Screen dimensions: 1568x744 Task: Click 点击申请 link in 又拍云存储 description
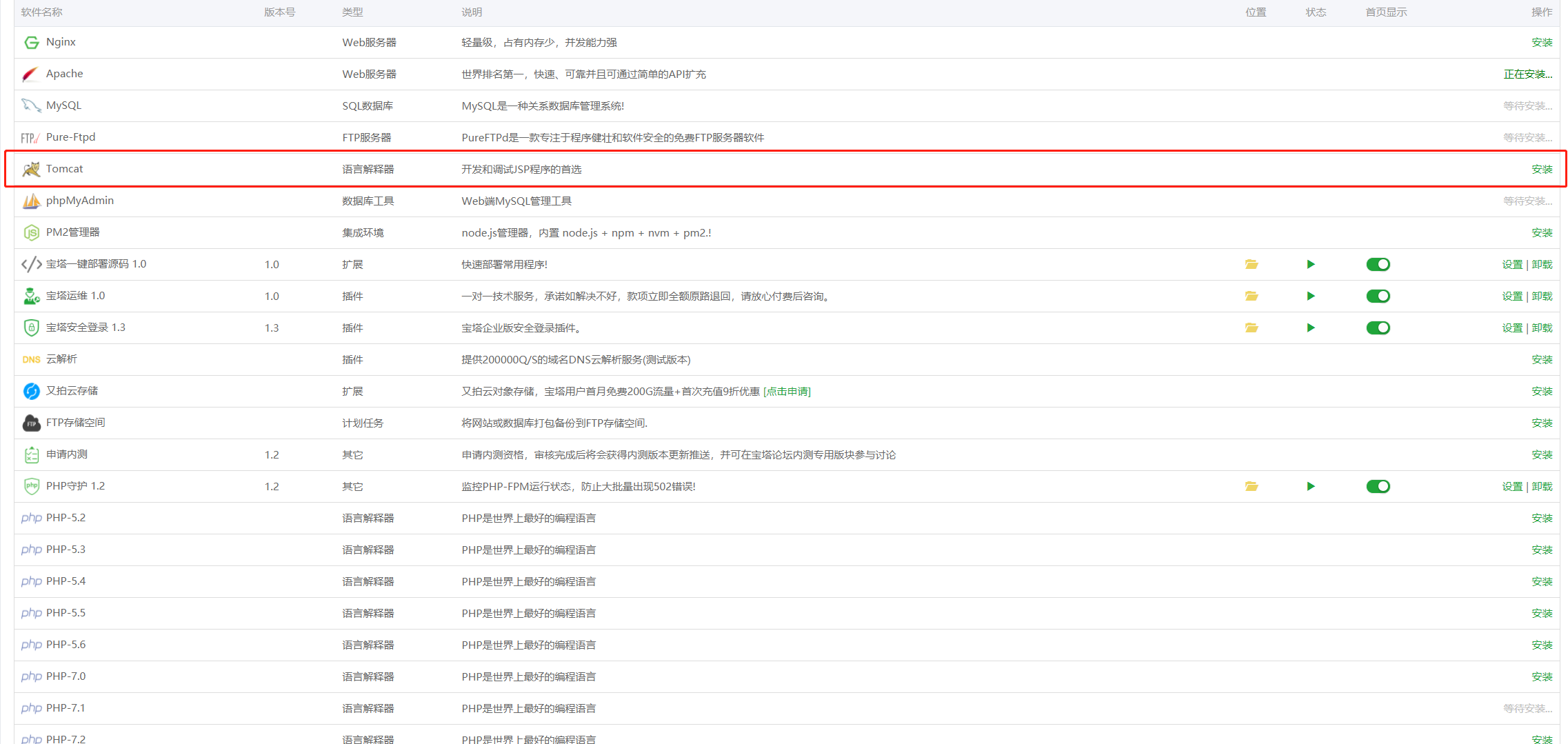click(787, 392)
